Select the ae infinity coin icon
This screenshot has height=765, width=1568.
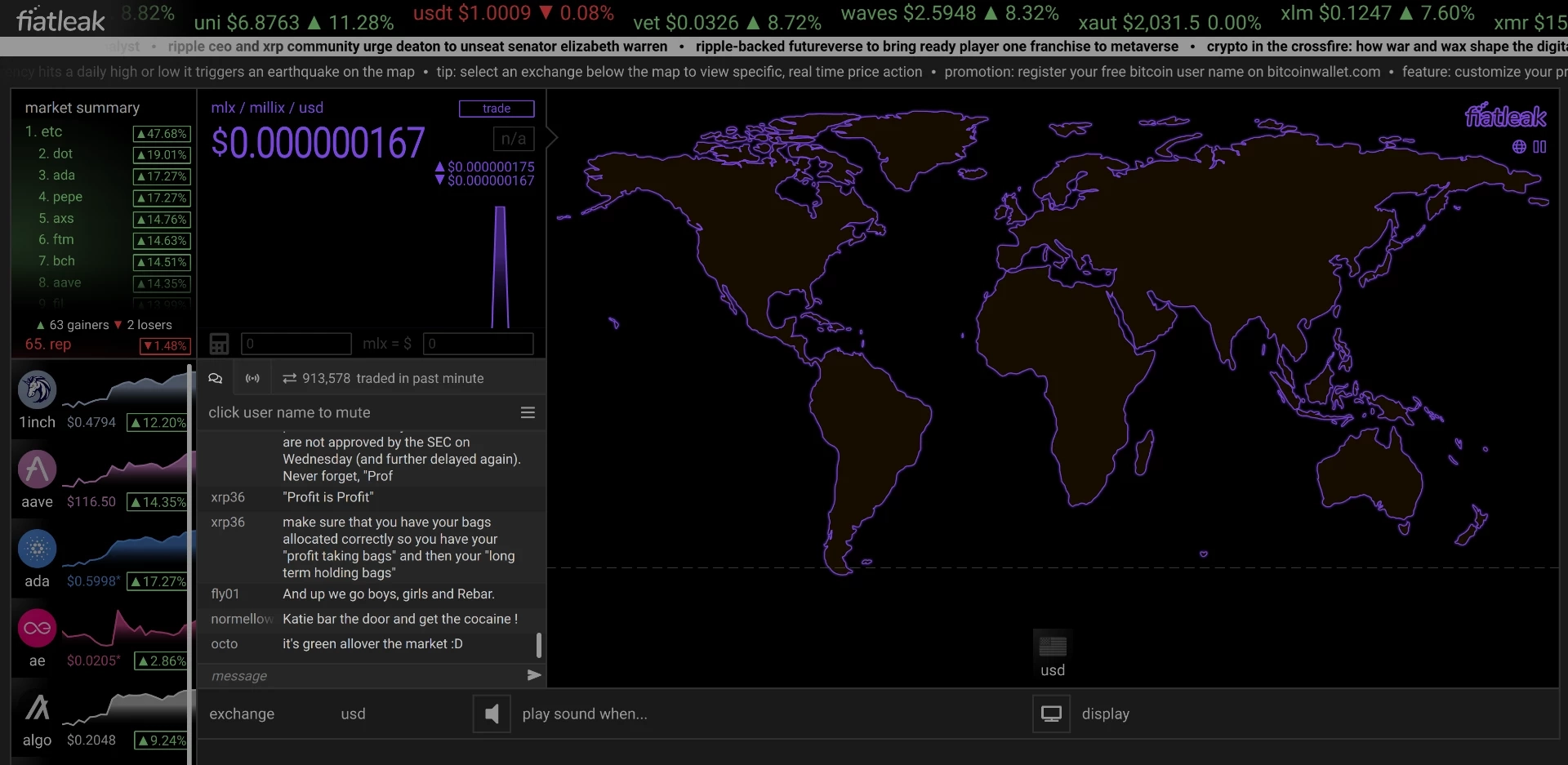click(37, 628)
